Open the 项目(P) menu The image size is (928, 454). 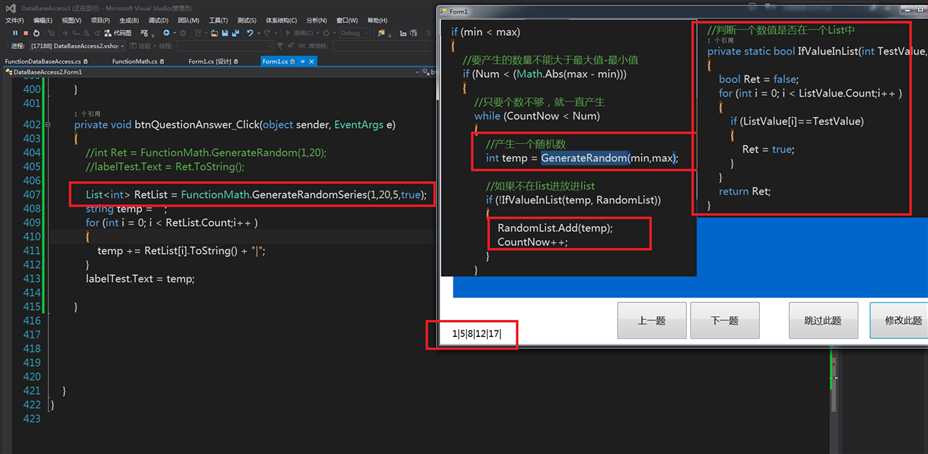100,21
